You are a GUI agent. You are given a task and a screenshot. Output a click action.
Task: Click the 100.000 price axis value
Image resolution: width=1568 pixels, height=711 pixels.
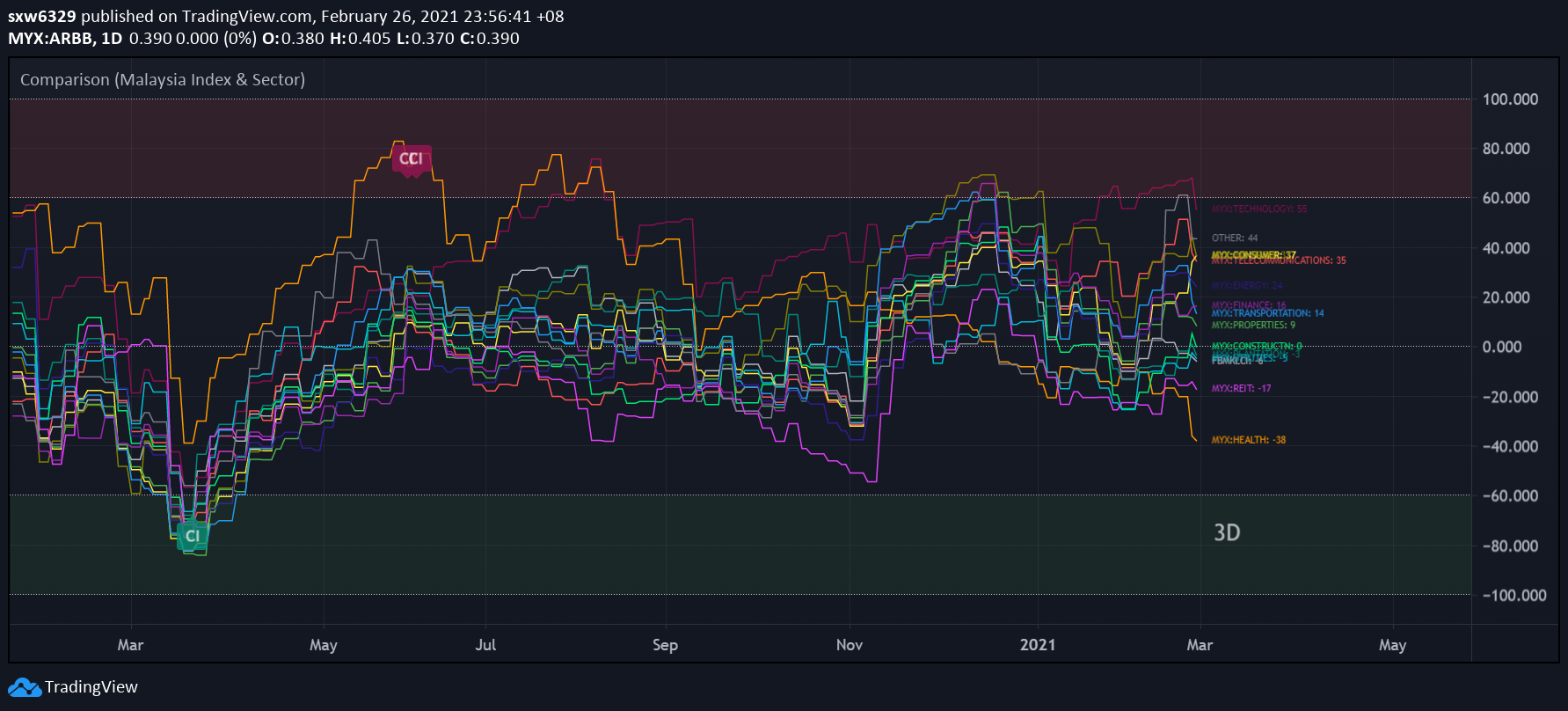pos(1510,99)
